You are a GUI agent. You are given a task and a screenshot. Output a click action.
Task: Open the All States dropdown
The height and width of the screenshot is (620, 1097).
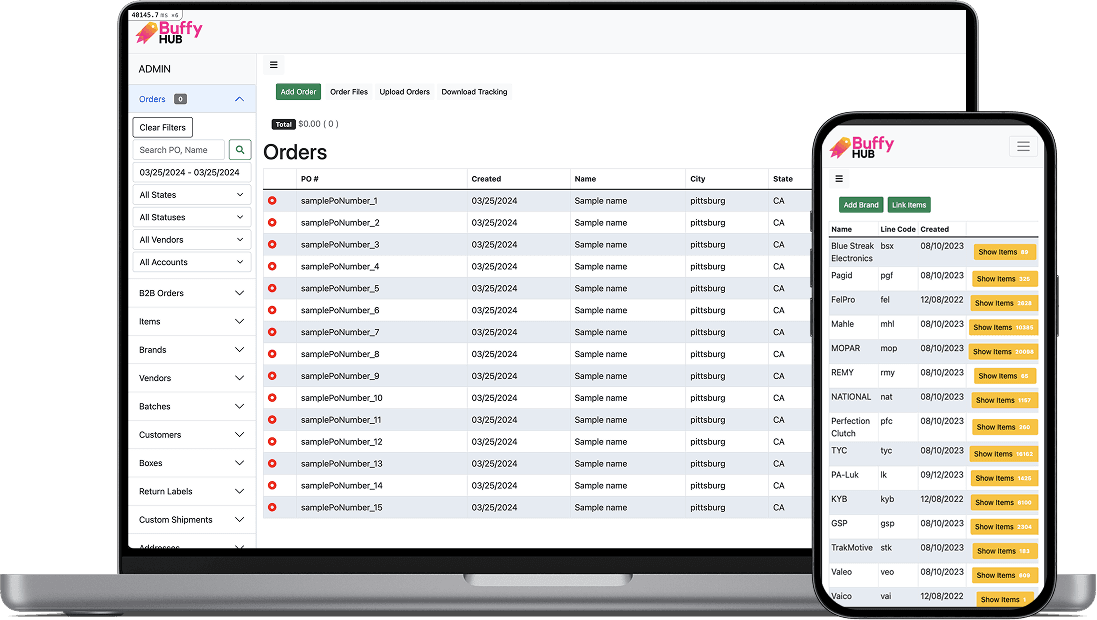(192, 195)
